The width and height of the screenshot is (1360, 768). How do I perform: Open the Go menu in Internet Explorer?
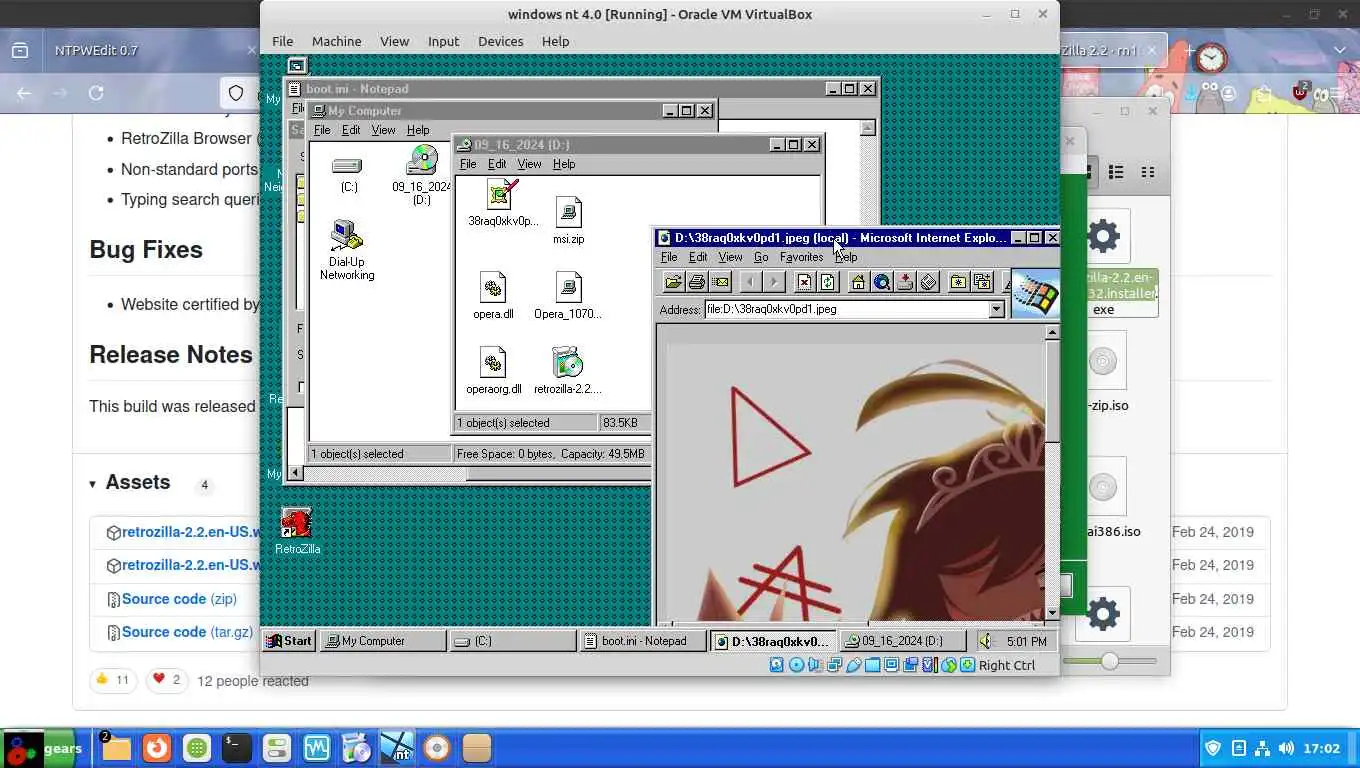click(x=761, y=257)
